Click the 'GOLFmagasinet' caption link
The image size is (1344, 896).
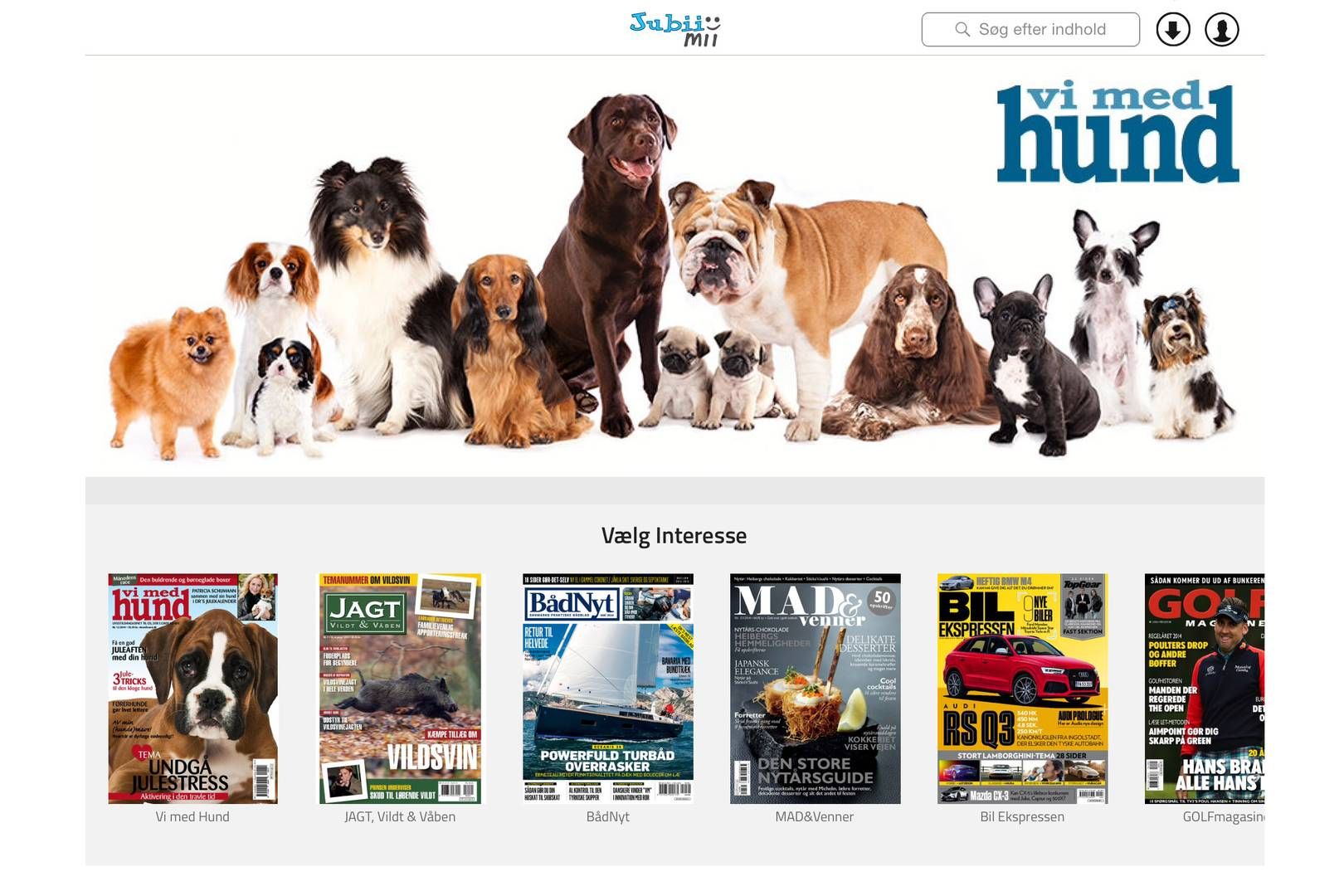(x=1223, y=816)
